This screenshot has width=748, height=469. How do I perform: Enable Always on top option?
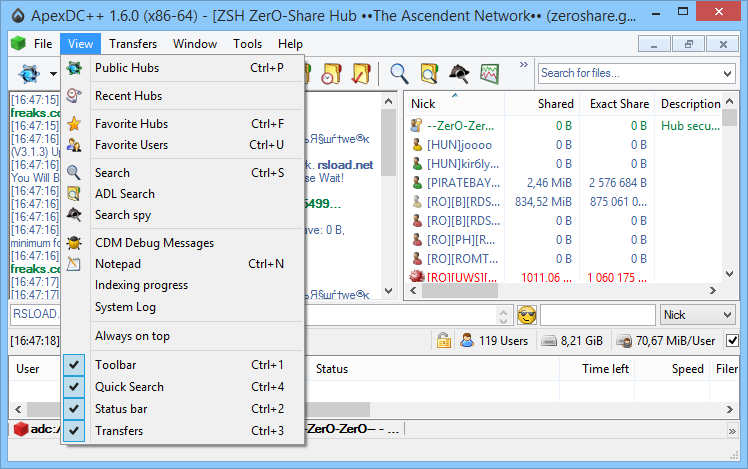coord(183,336)
